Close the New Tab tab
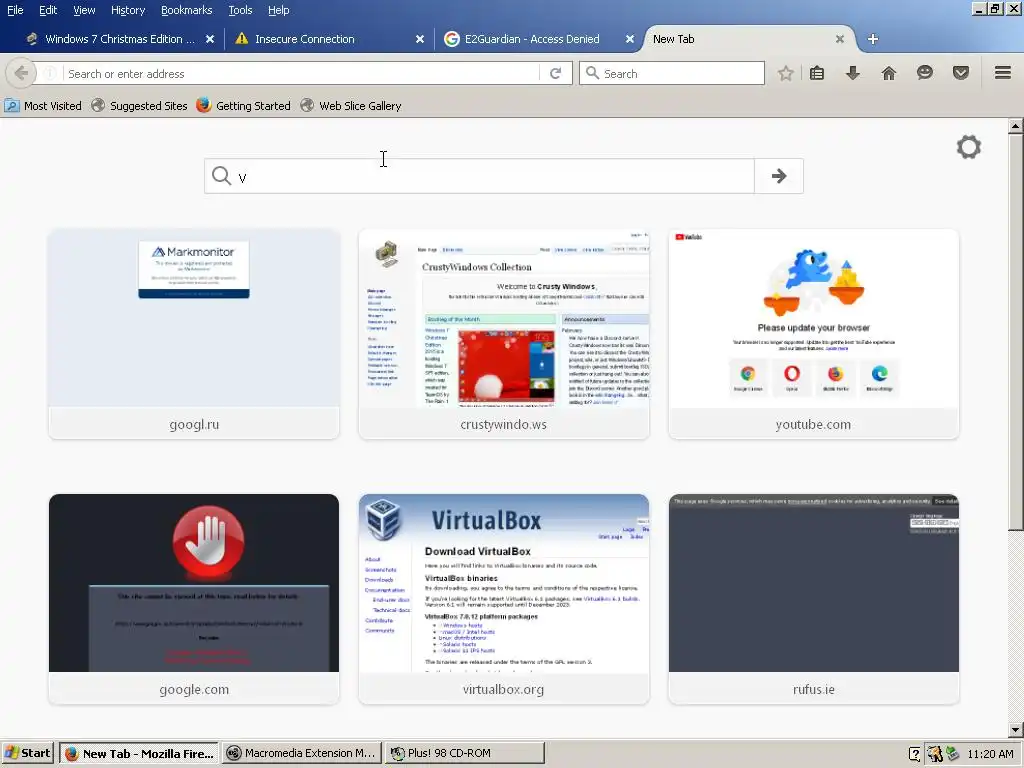 click(x=840, y=39)
